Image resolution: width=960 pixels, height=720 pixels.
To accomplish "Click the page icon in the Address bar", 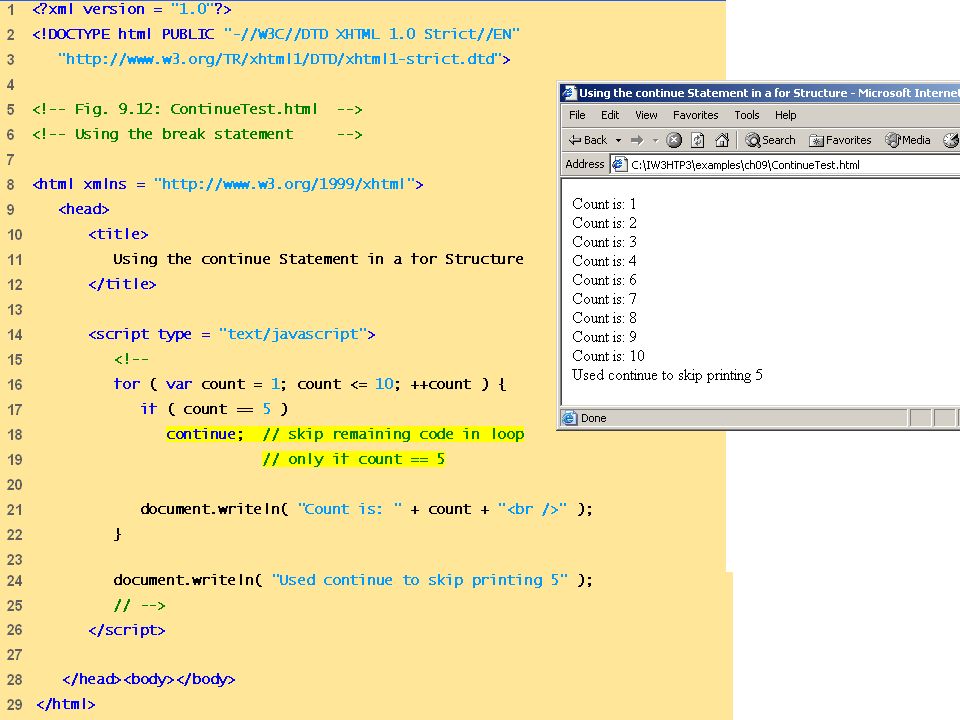I will pos(620,164).
